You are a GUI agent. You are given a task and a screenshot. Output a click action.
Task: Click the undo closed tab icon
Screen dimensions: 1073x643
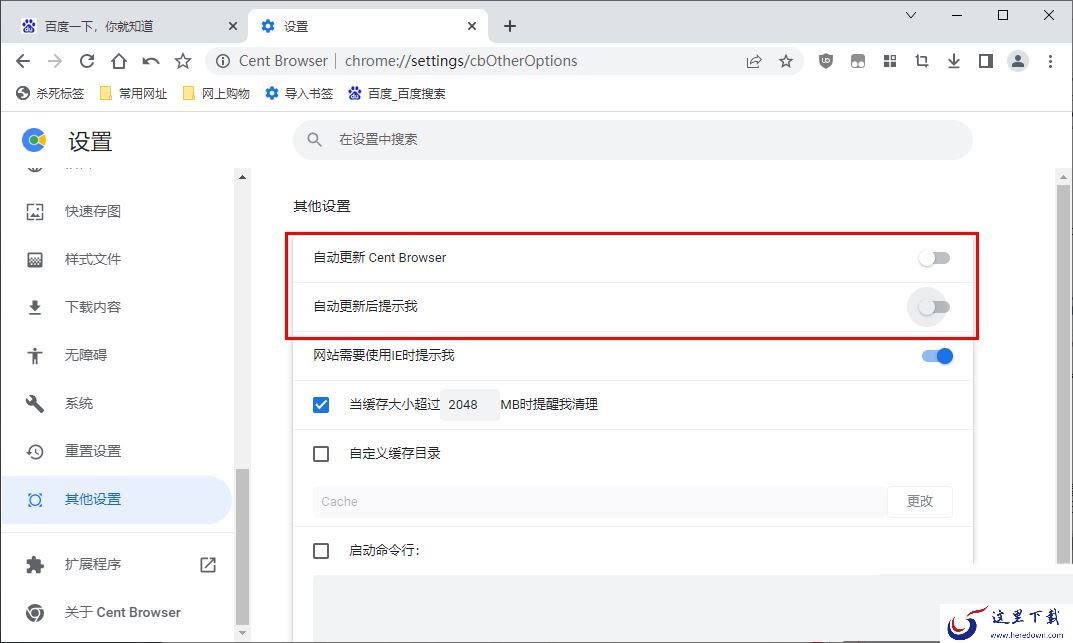tap(151, 61)
